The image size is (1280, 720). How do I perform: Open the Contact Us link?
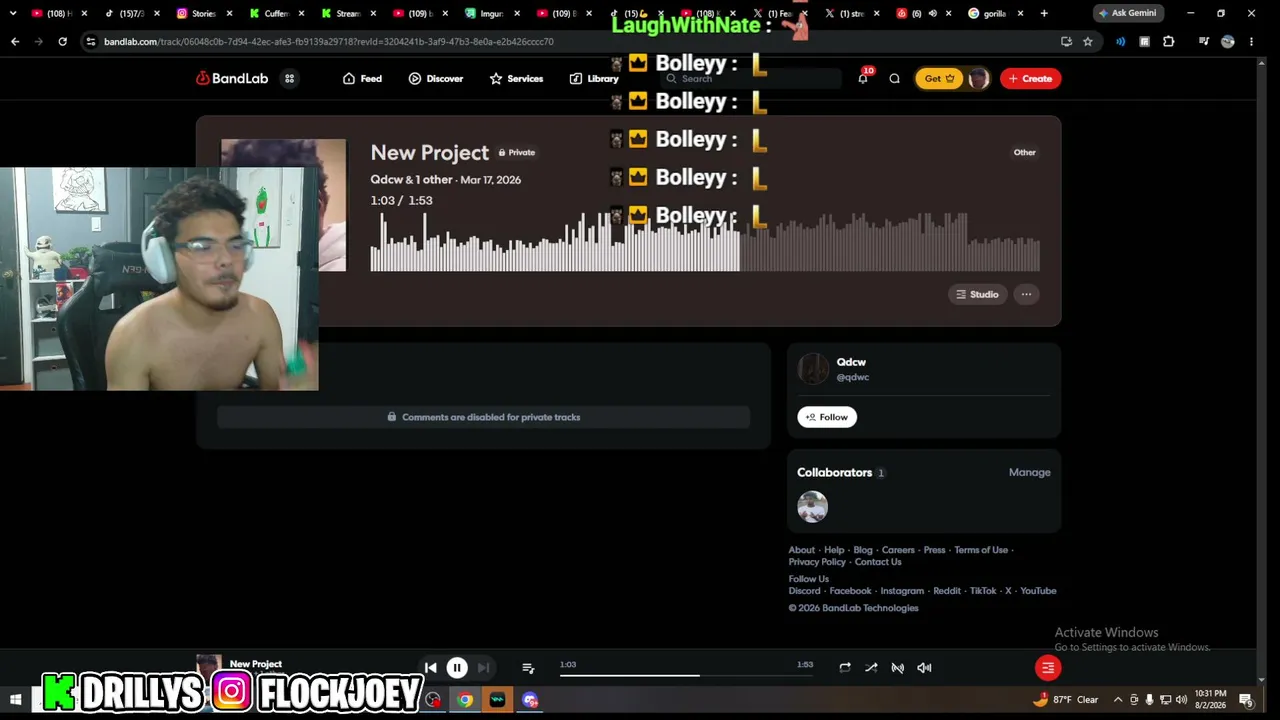pos(878,562)
